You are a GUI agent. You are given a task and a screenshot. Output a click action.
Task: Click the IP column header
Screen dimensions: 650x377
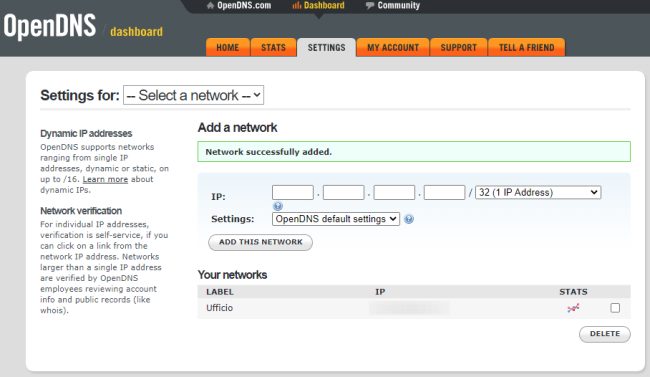(x=380, y=292)
